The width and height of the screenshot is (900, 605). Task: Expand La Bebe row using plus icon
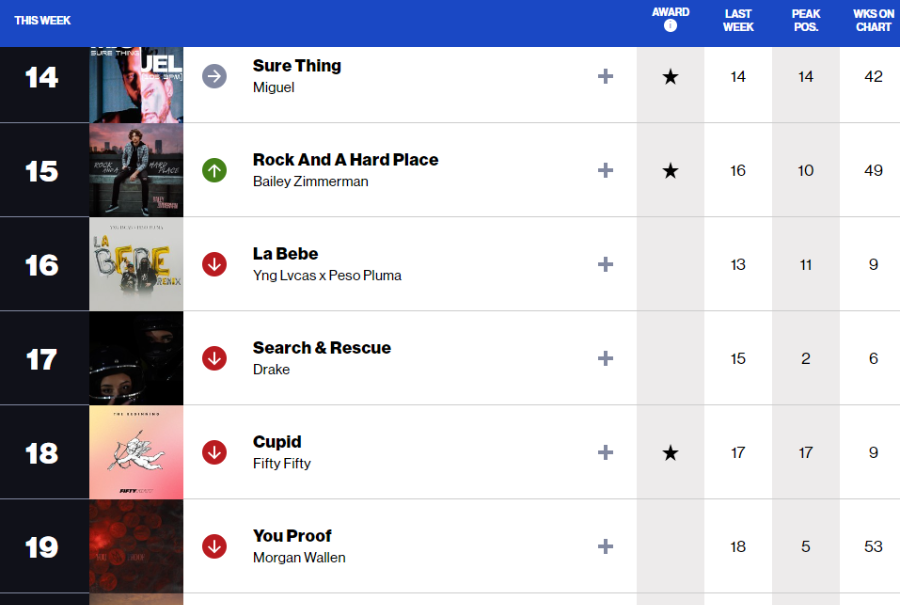click(x=605, y=265)
